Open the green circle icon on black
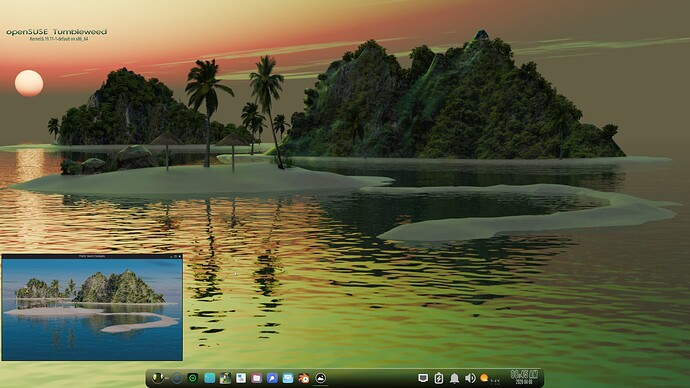Screen dimensions: 690x388 point(193,378)
